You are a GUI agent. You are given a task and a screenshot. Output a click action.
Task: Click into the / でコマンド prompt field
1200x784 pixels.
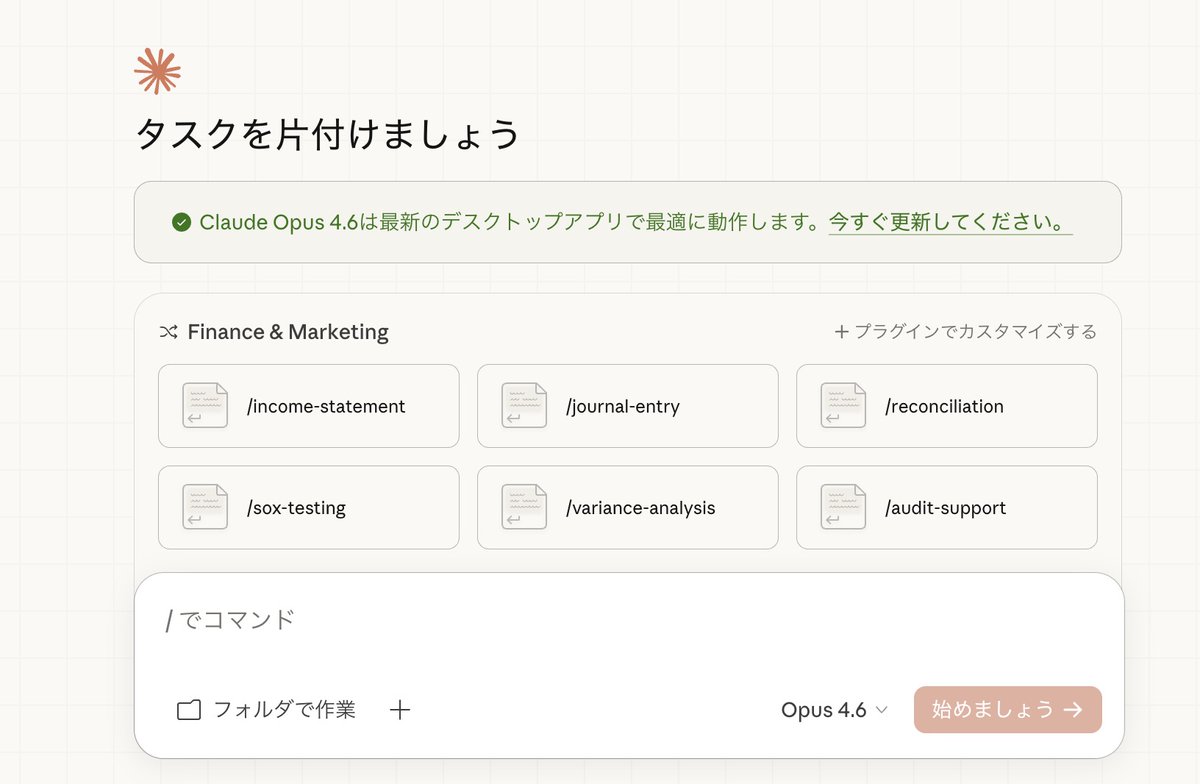[629, 620]
